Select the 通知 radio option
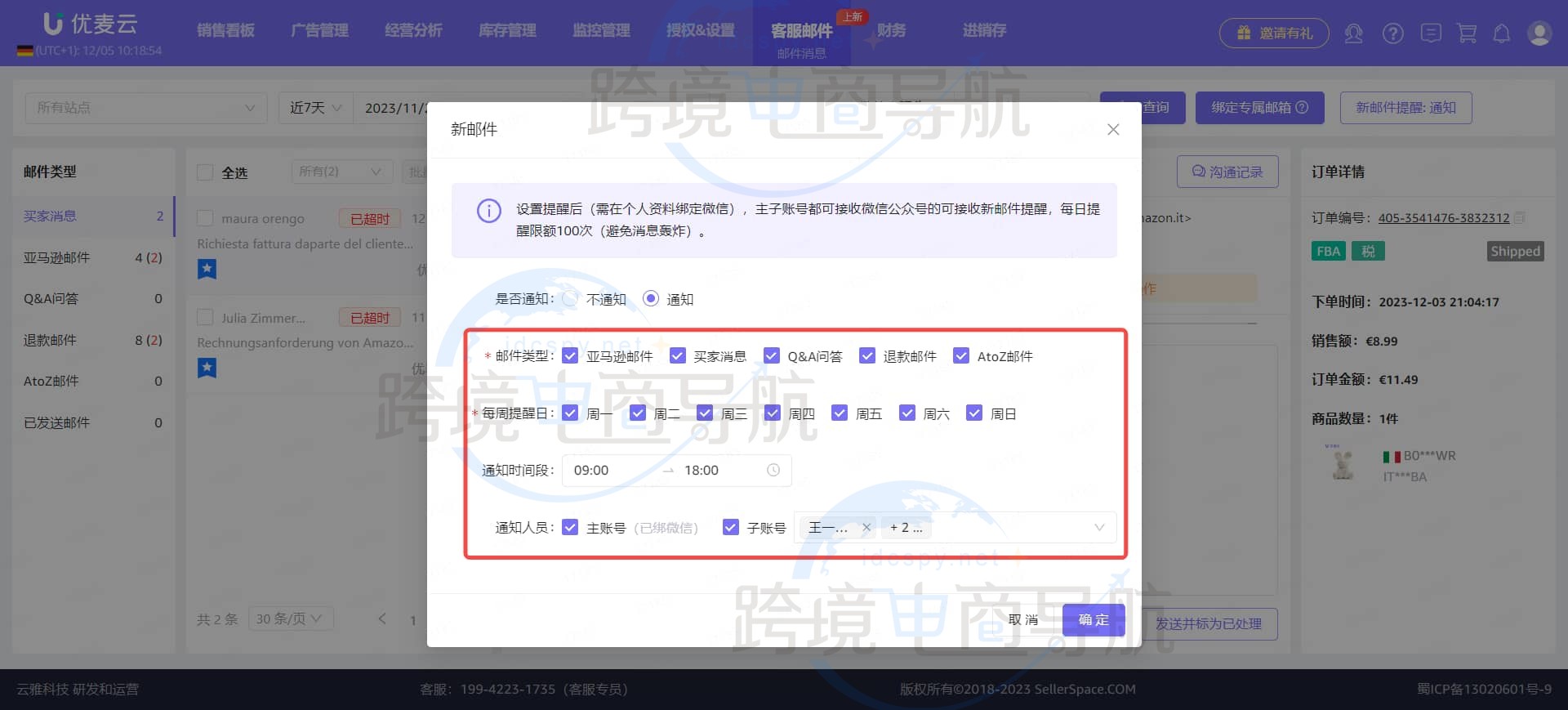 tap(651, 299)
